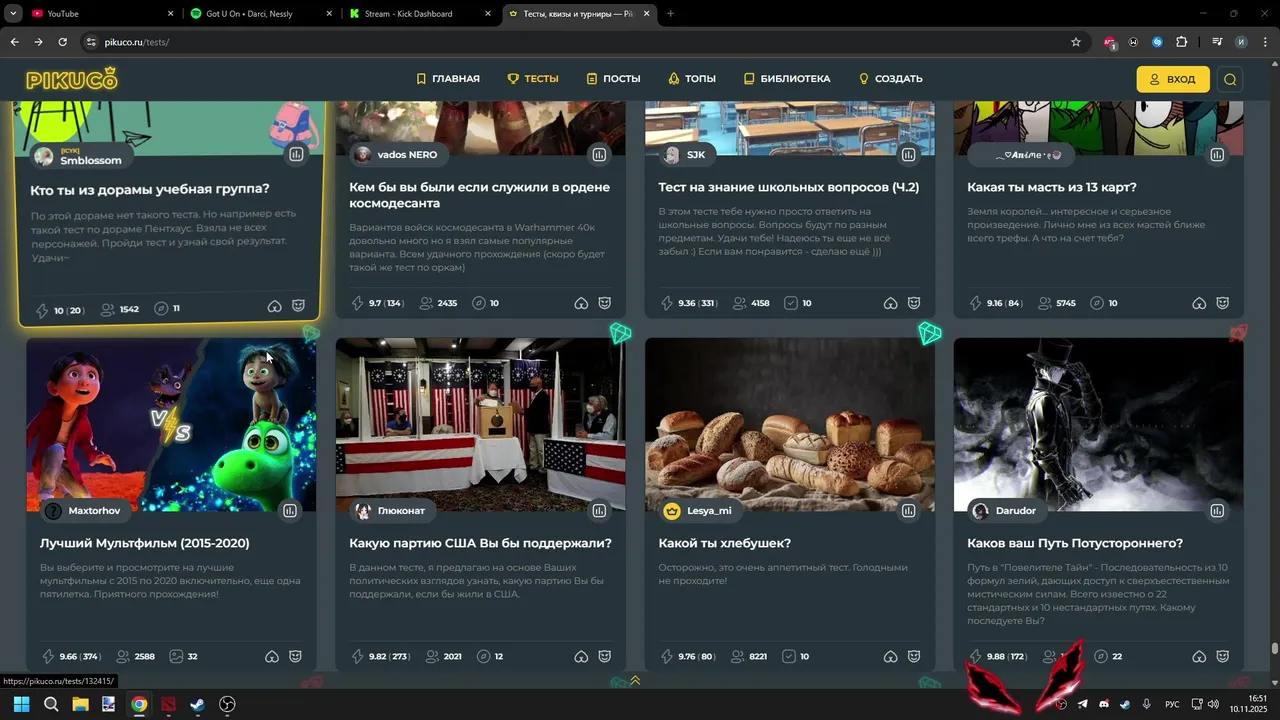The image size is (1280, 720).
Task: Click the heart icon on the Путь Потустороннего card
Action: 1199,656
